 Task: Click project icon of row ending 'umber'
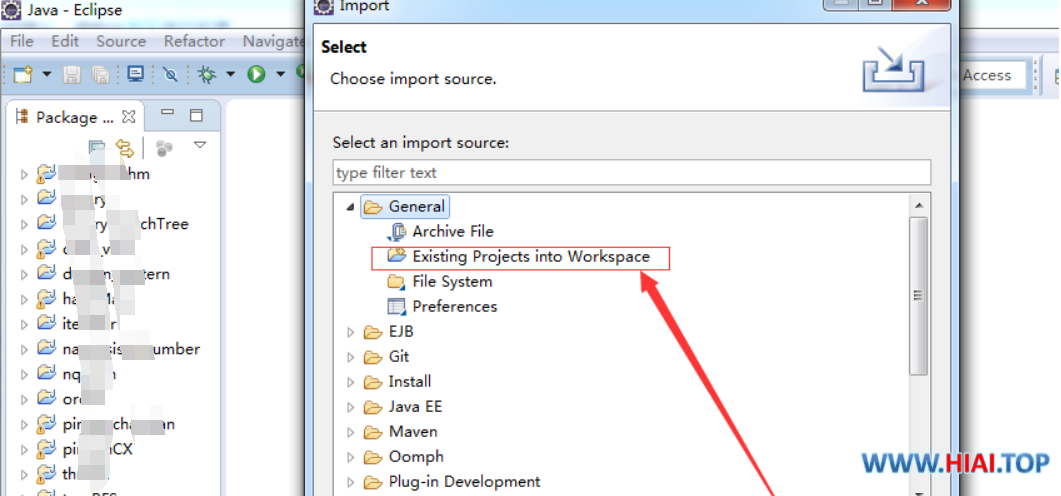point(46,349)
